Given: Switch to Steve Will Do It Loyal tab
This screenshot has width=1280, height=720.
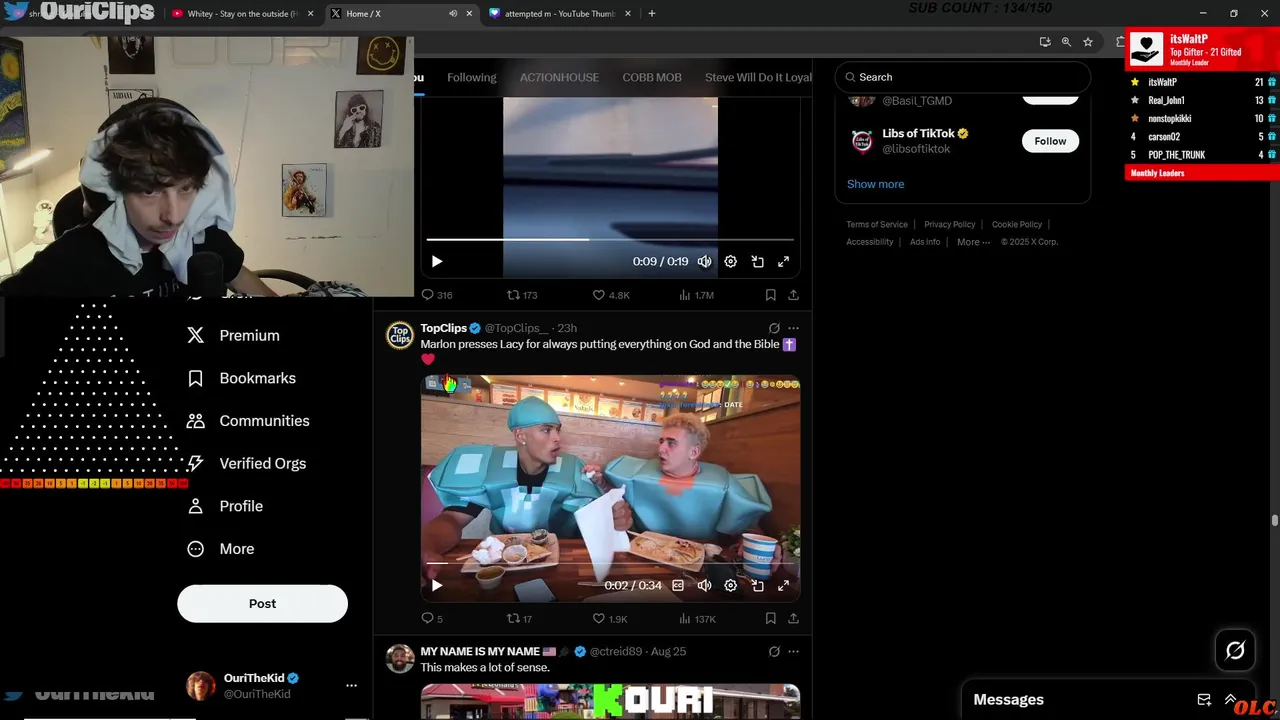Looking at the screenshot, I should (757, 77).
